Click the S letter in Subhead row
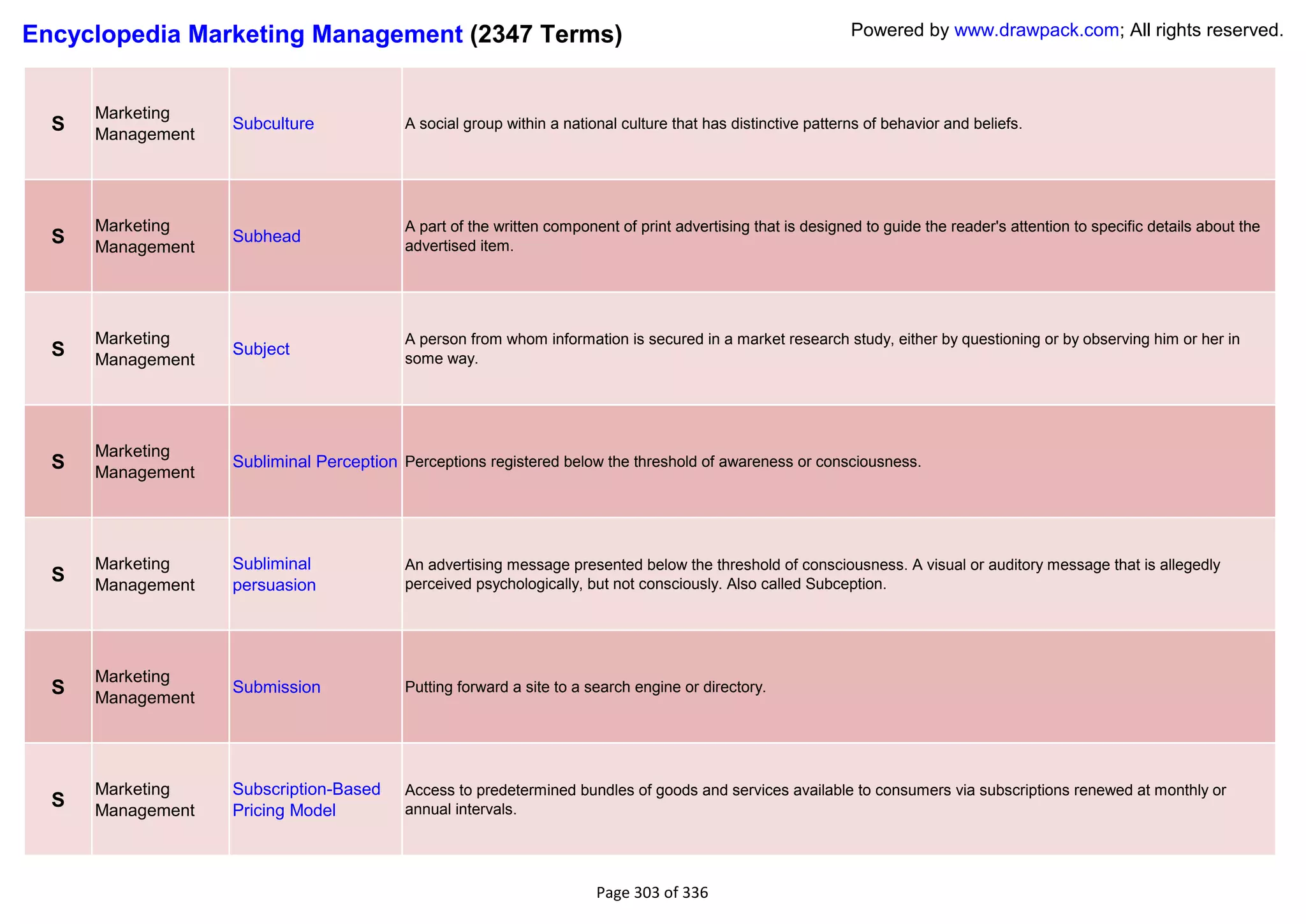 (x=58, y=237)
